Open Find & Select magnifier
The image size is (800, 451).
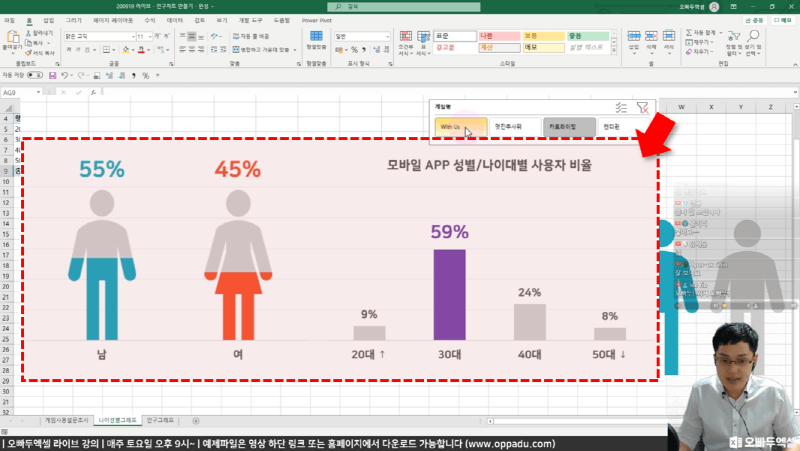point(753,36)
